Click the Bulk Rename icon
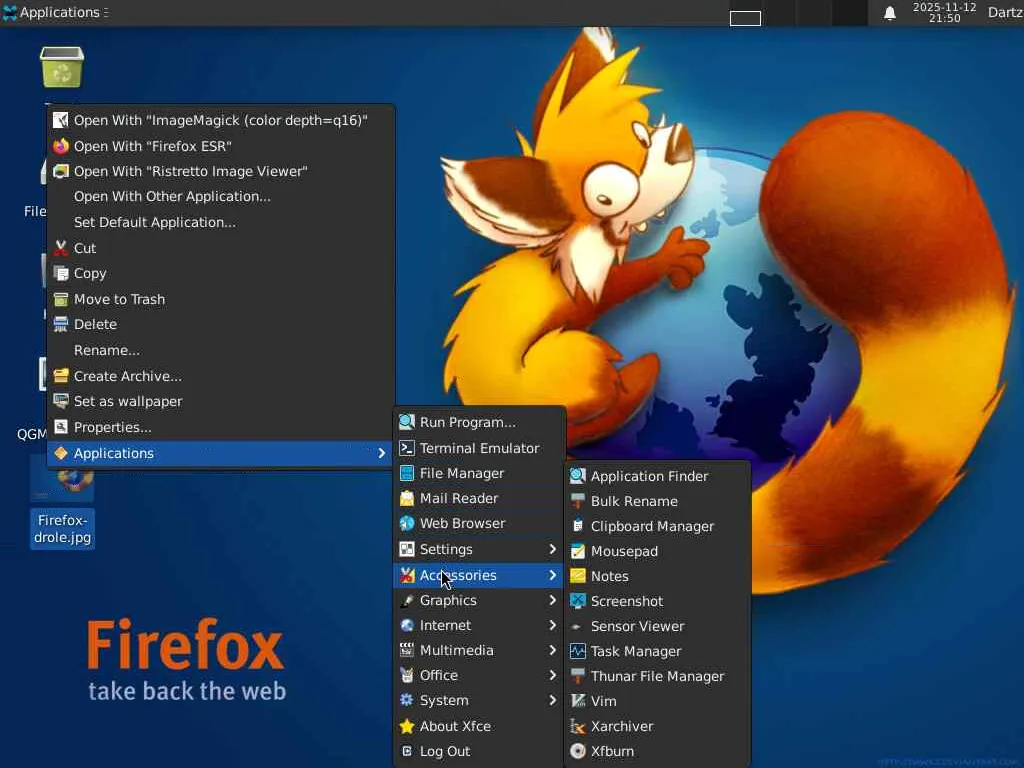 click(x=578, y=501)
